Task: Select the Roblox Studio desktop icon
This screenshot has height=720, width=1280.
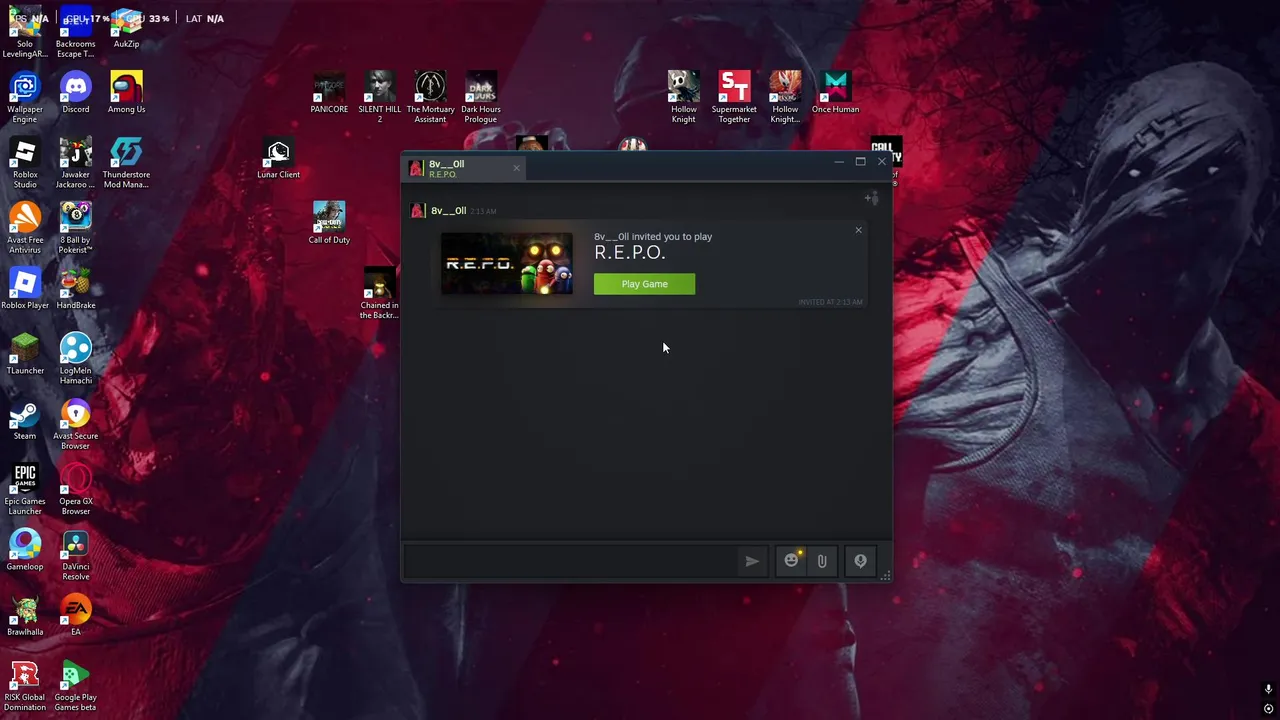Action: (x=25, y=162)
